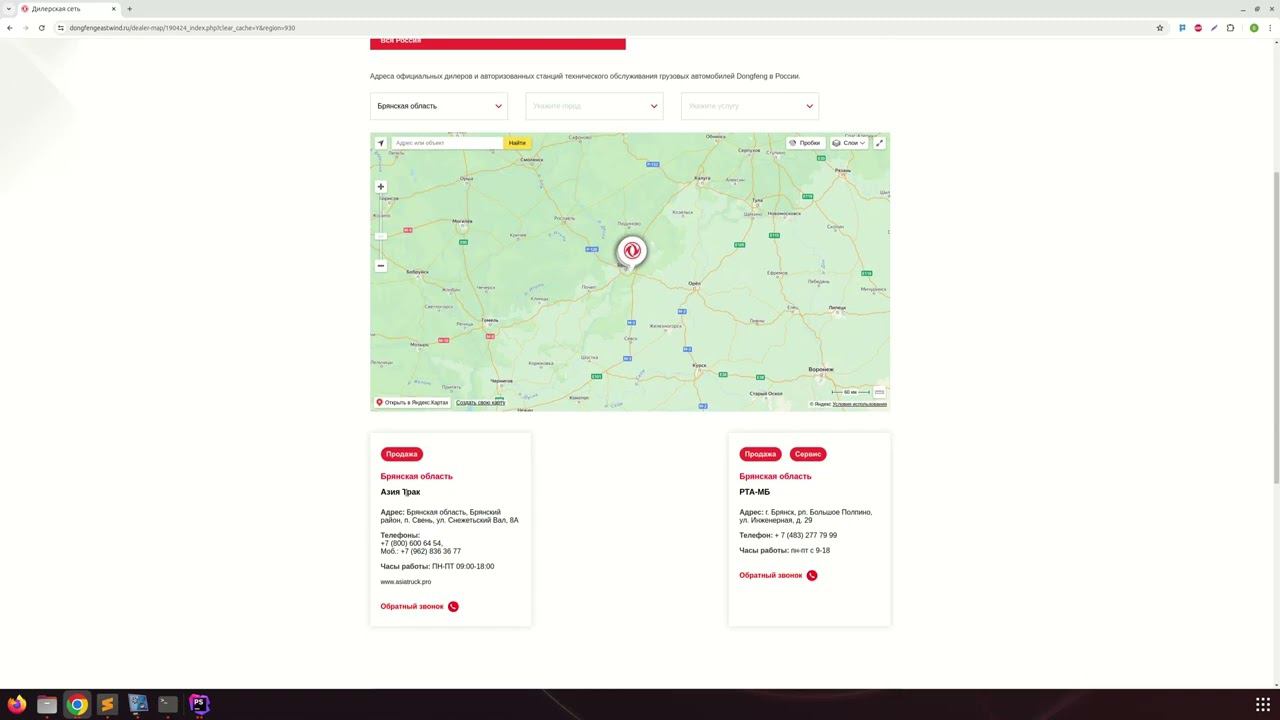
Task: Click the map geolocation arrow icon
Action: click(x=381, y=143)
